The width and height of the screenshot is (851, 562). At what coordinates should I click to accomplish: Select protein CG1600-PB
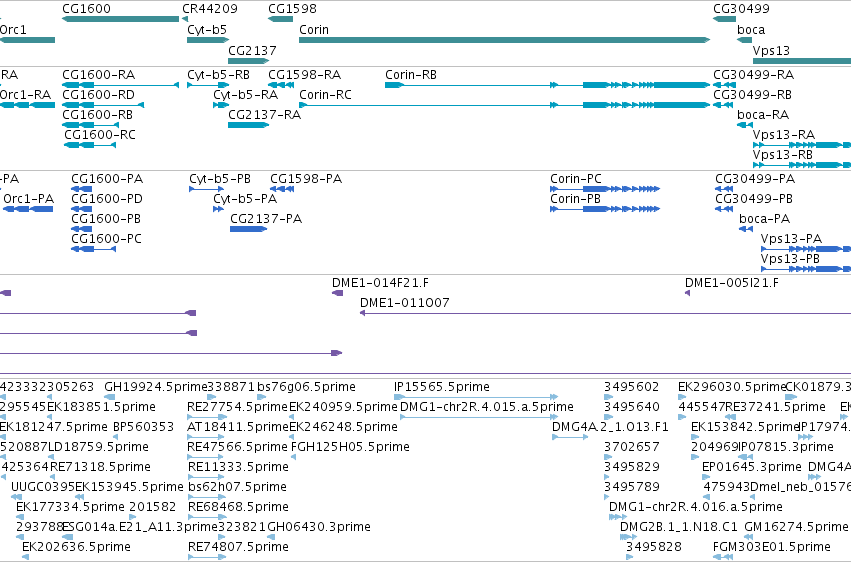[x=81, y=229]
